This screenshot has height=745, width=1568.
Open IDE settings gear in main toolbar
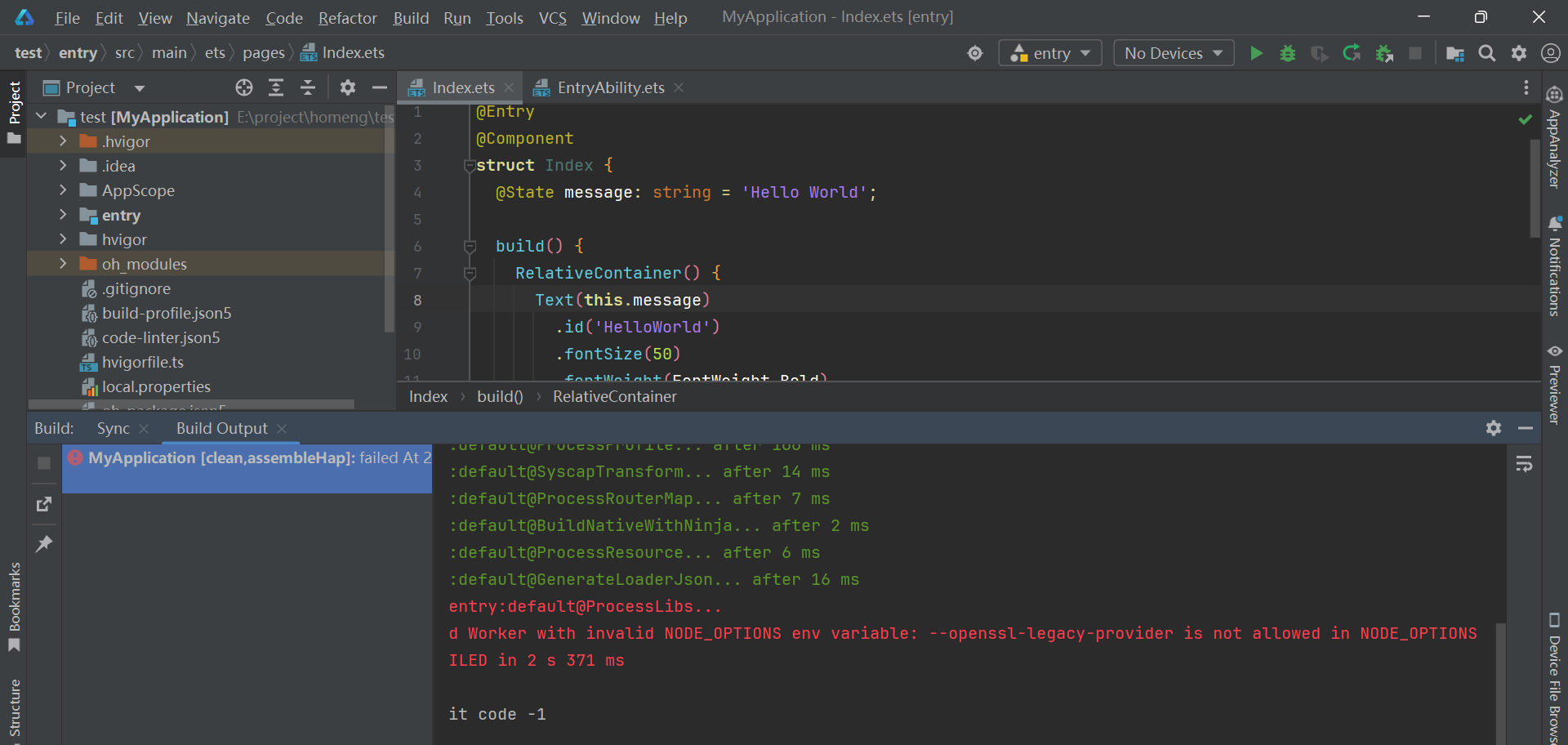pyautogui.click(x=1519, y=53)
